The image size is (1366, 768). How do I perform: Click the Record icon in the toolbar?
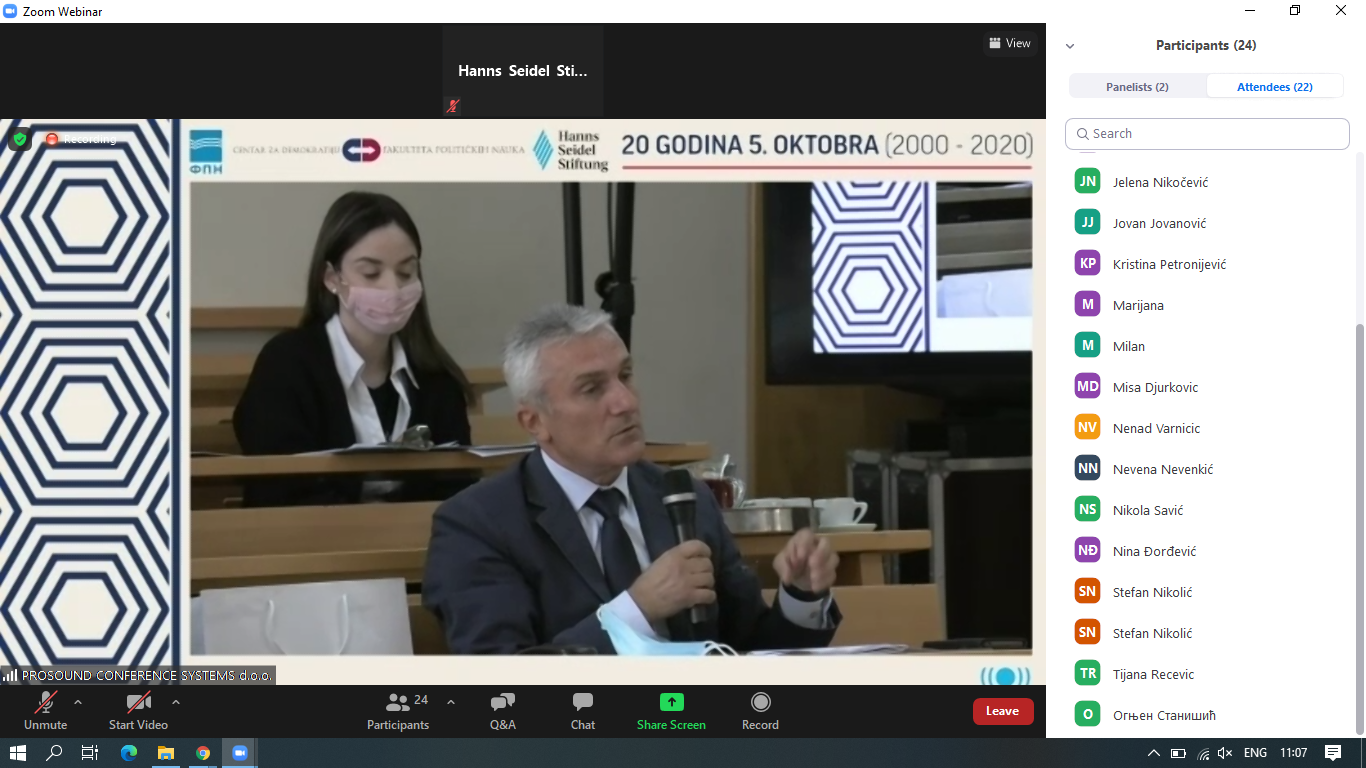point(761,702)
